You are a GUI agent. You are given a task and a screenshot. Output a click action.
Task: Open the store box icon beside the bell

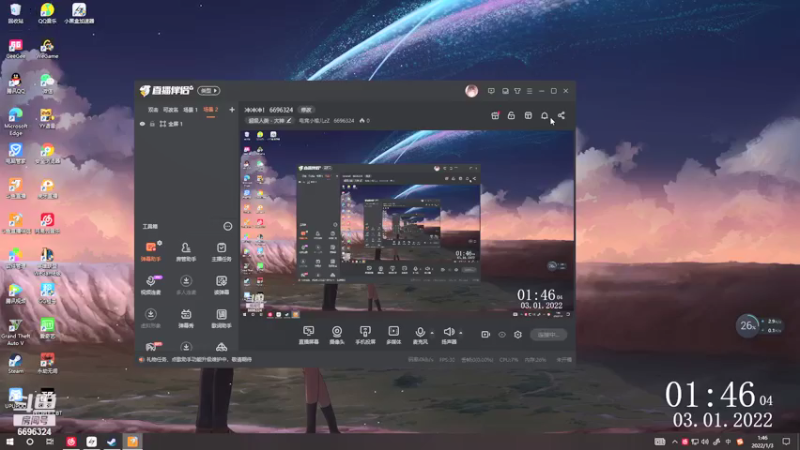[528, 116]
